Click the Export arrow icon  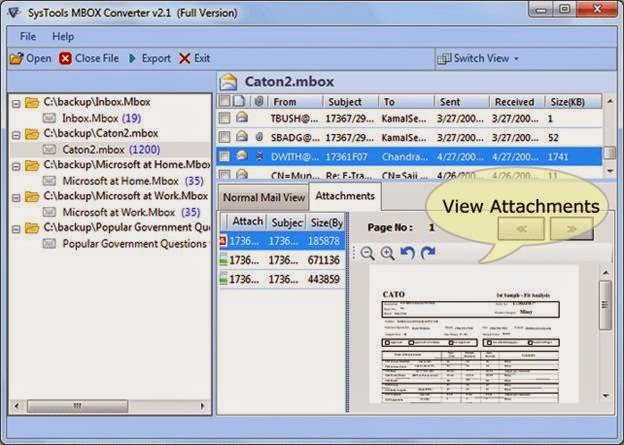pos(132,59)
